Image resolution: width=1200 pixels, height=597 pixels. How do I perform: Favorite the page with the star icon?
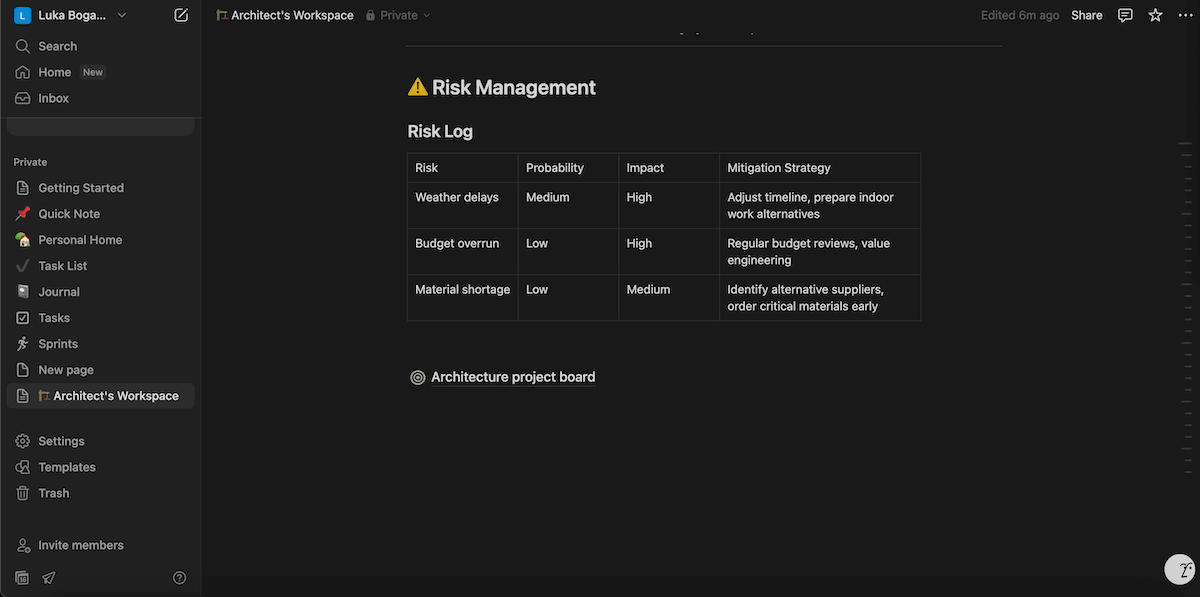[x=1155, y=14]
